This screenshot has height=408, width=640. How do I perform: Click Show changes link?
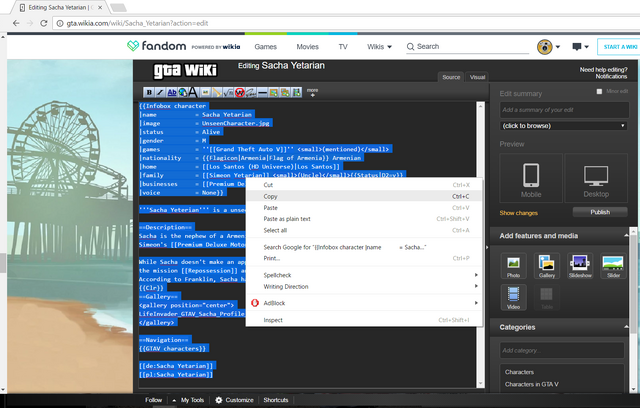pyautogui.click(x=518, y=213)
